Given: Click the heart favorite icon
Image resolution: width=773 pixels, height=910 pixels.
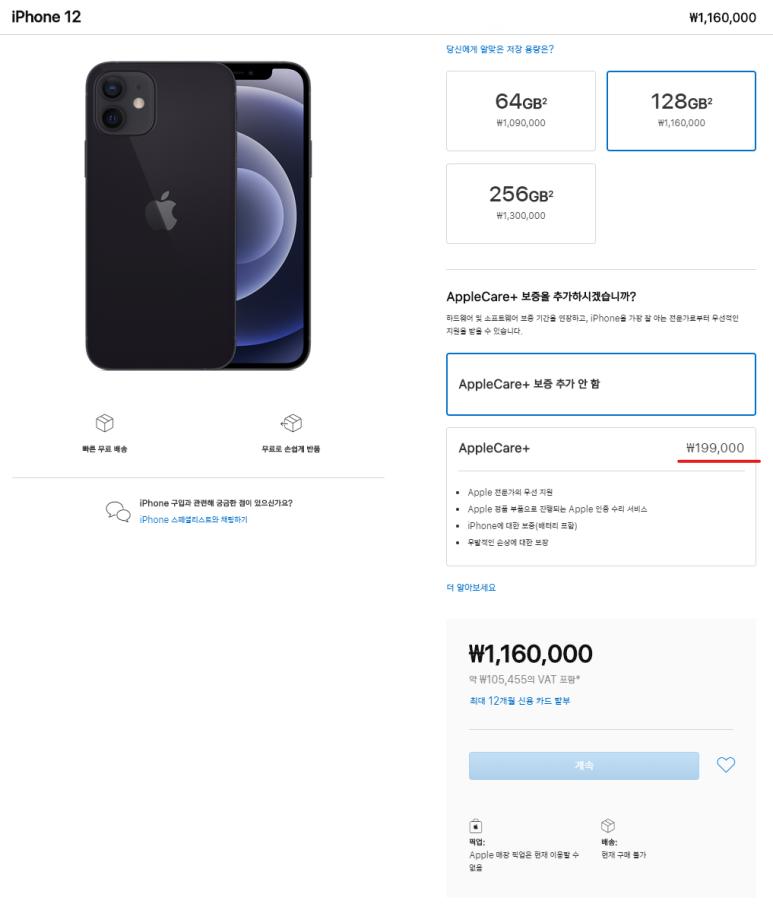Looking at the screenshot, I should pyautogui.click(x=726, y=765).
